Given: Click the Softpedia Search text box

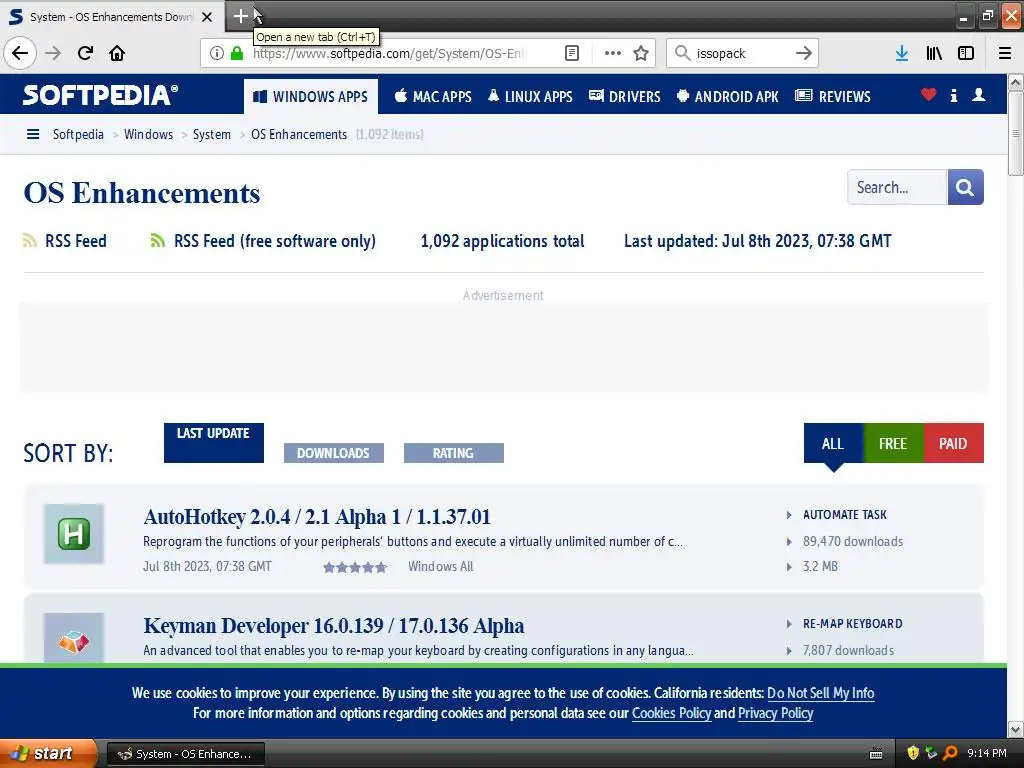Looking at the screenshot, I should click(897, 187).
